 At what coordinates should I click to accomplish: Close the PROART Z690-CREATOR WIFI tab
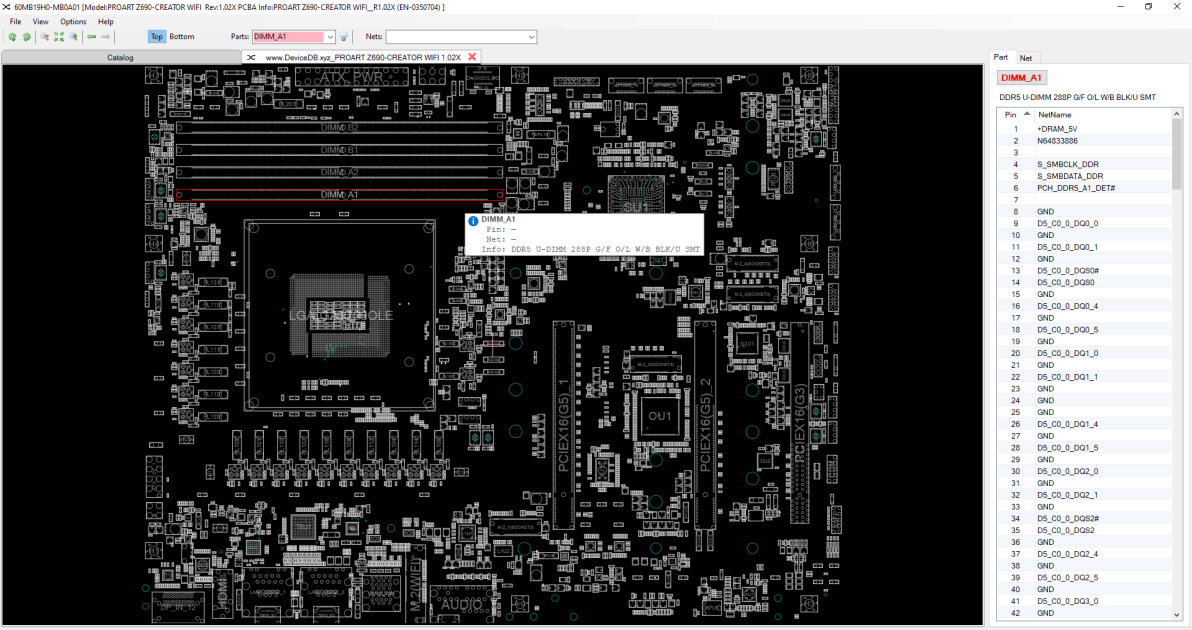[x=472, y=57]
